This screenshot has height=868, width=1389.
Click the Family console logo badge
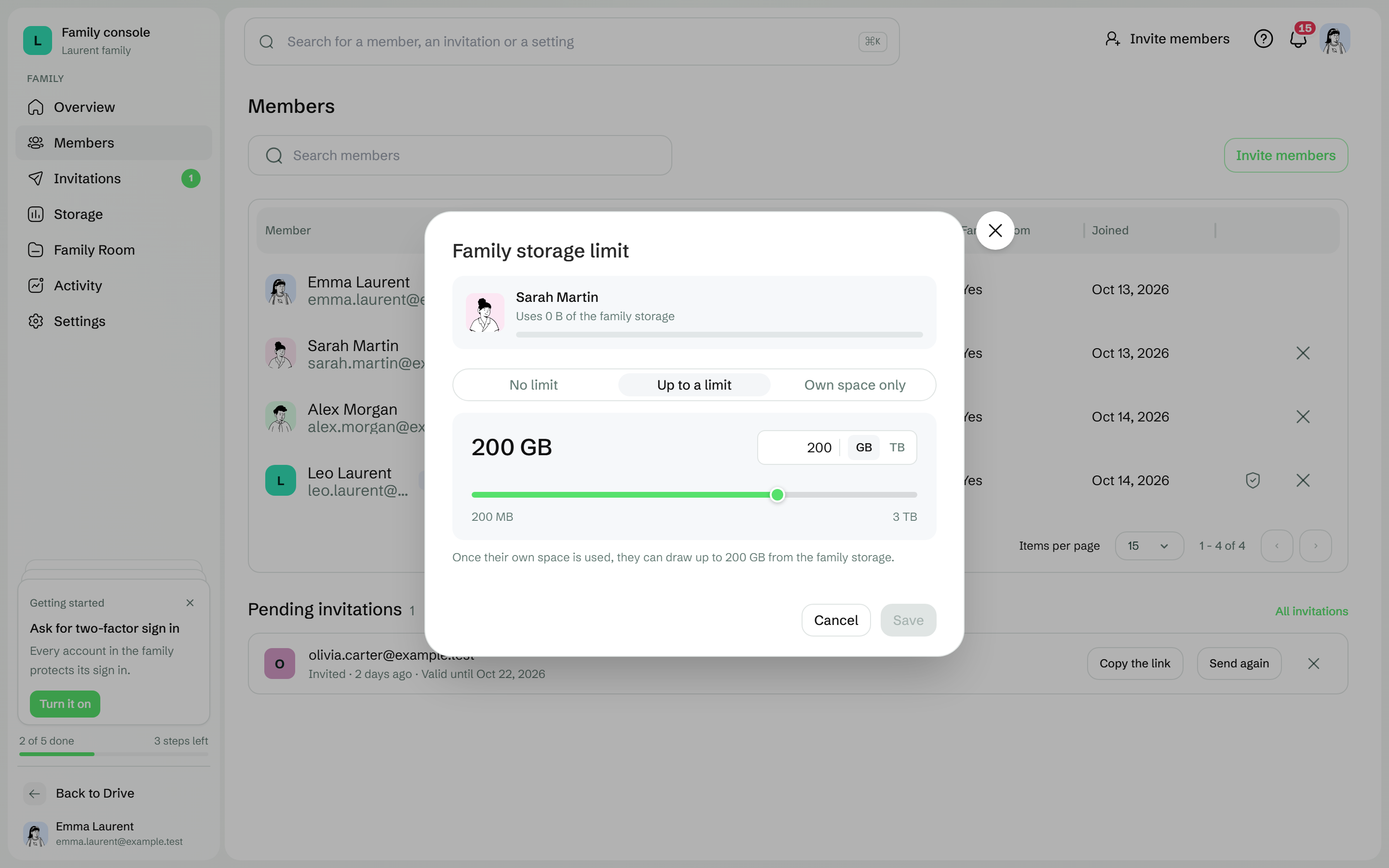click(37, 41)
